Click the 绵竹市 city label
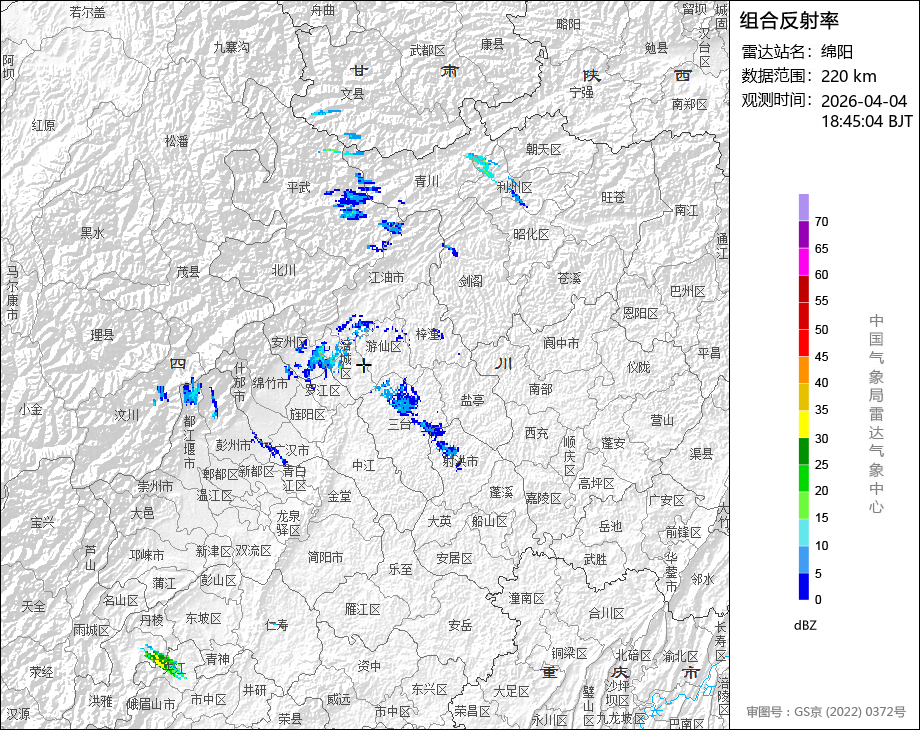This screenshot has height=730, width=920. (270, 383)
